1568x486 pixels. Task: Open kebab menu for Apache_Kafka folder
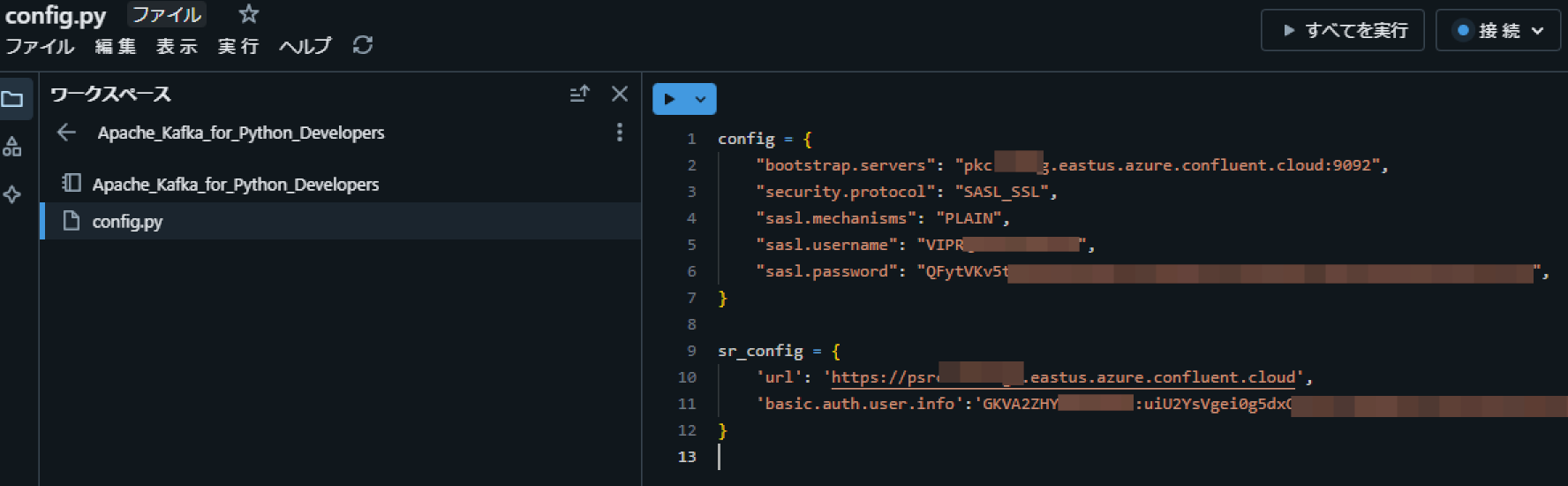coord(620,133)
